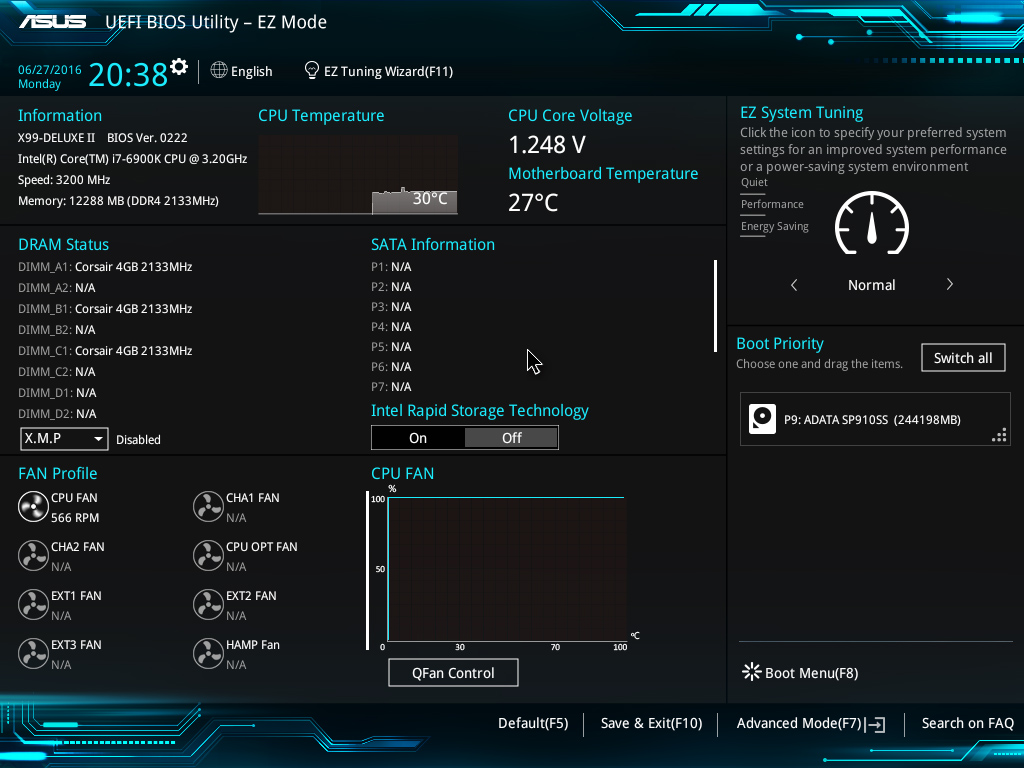Image resolution: width=1024 pixels, height=768 pixels.
Task: Switch to next EZ System Tuning mode
Action: pos(950,285)
